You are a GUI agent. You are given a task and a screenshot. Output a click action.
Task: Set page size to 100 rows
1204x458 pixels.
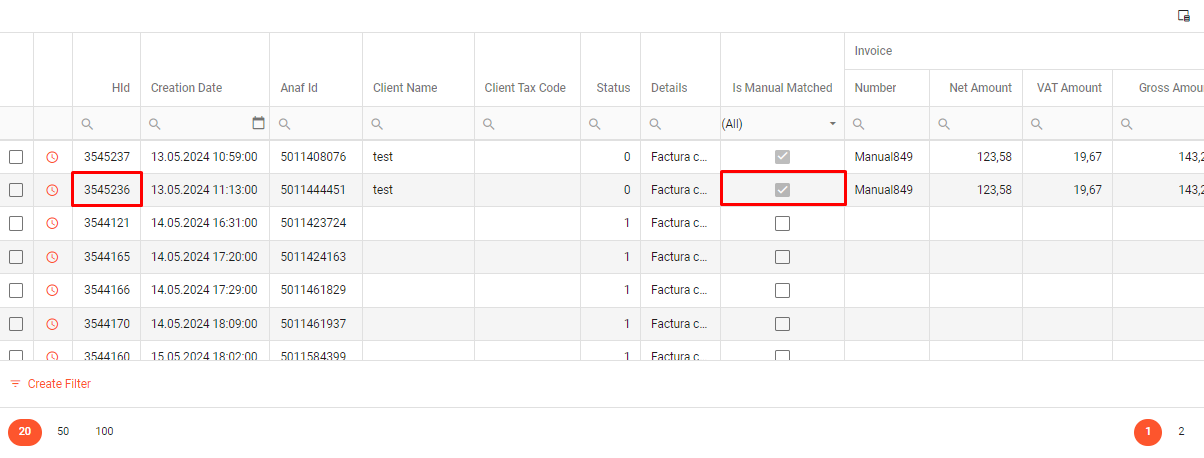click(x=104, y=432)
